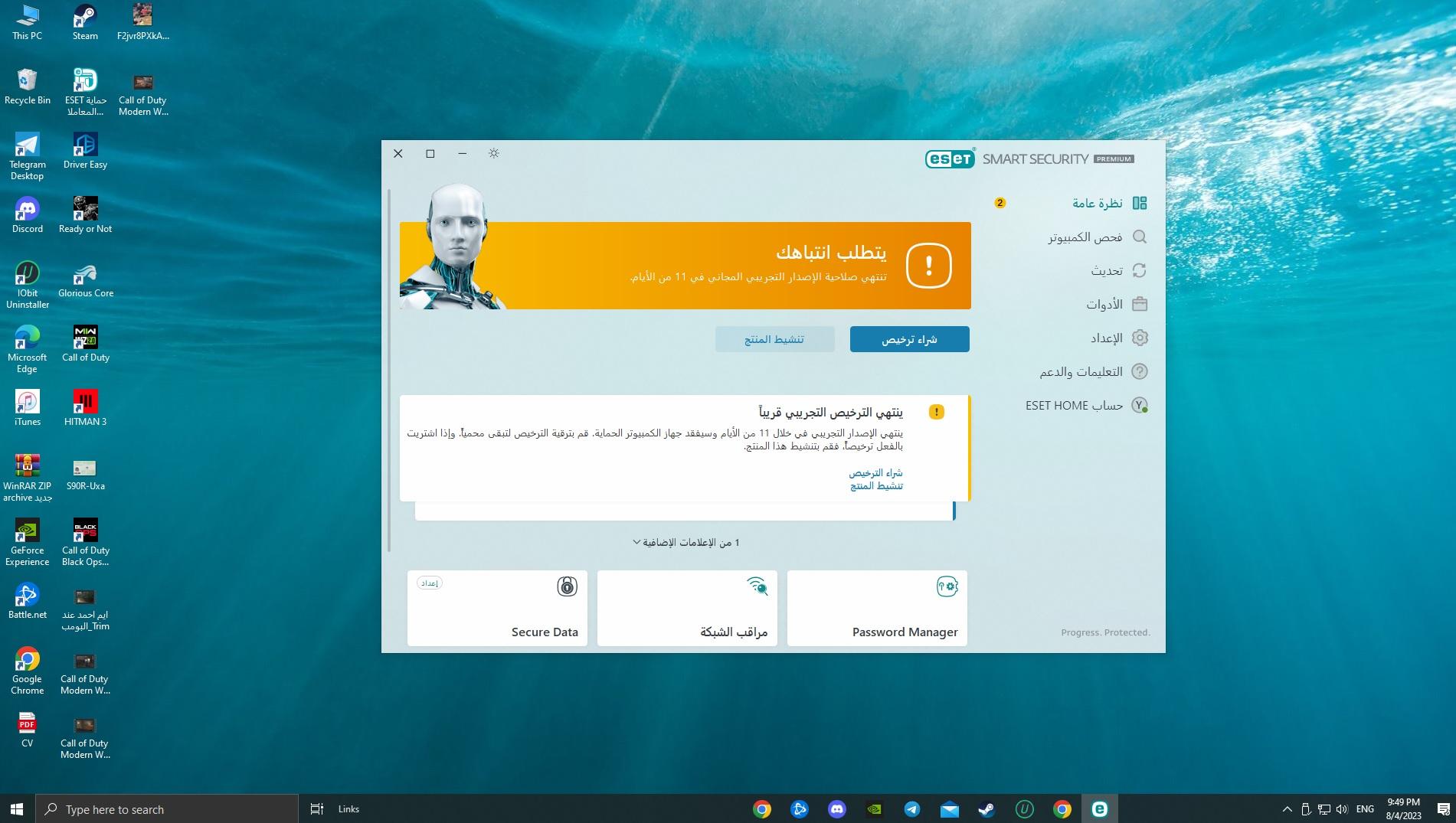The image size is (1456, 823).
Task: Select the HITMAN 3 desktop shortcut
Action: pyautogui.click(x=85, y=408)
